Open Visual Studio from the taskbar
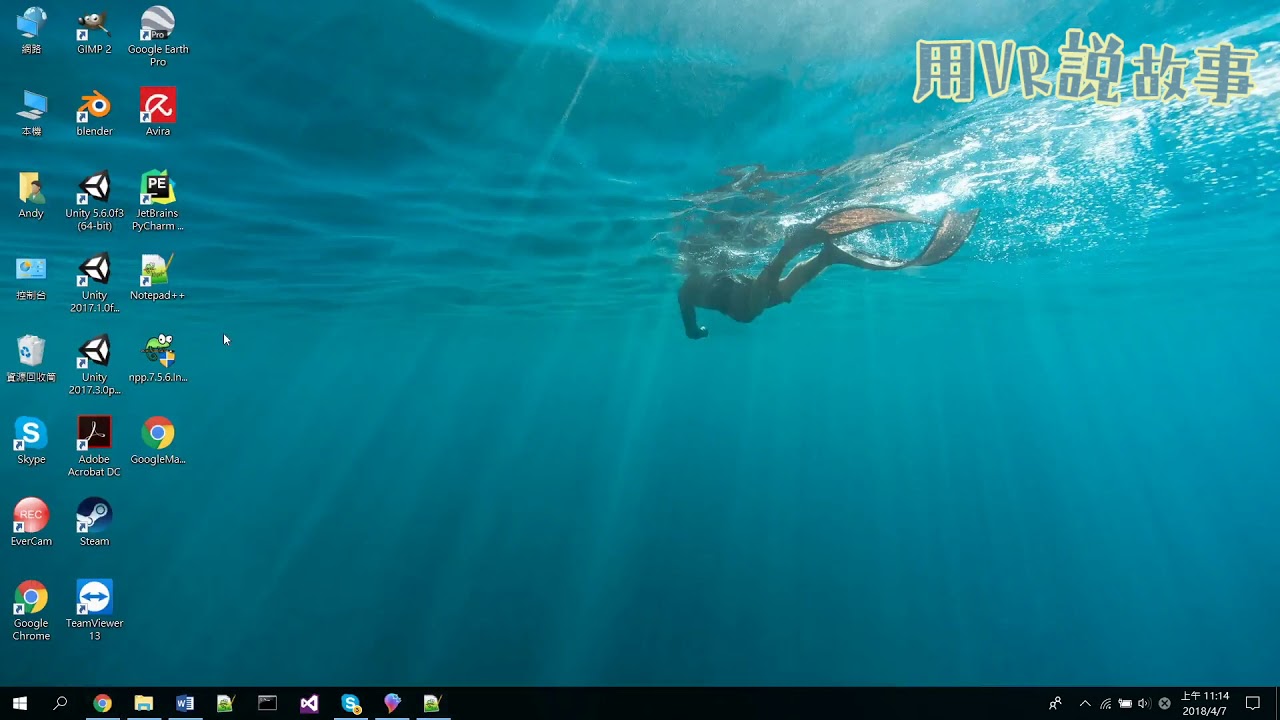The image size is (1280, 720). click(x=309, y=703)
